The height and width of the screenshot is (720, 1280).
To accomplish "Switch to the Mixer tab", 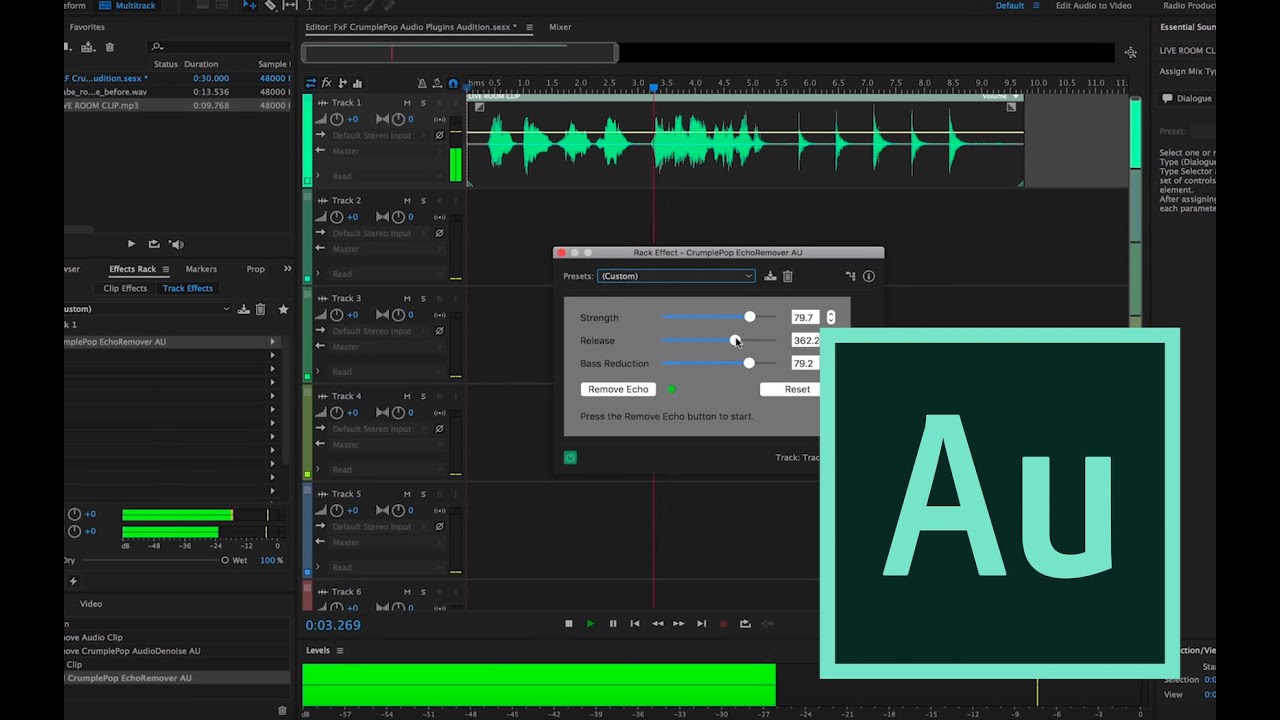I will point(560,27).
